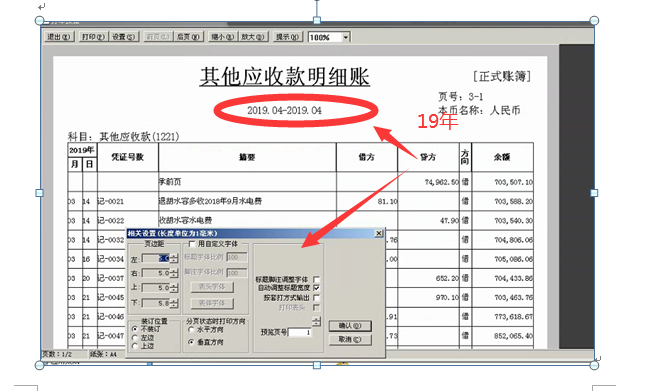Click the 取消 button in the dialog
The image size is (663, 391).
coord(350,339)
